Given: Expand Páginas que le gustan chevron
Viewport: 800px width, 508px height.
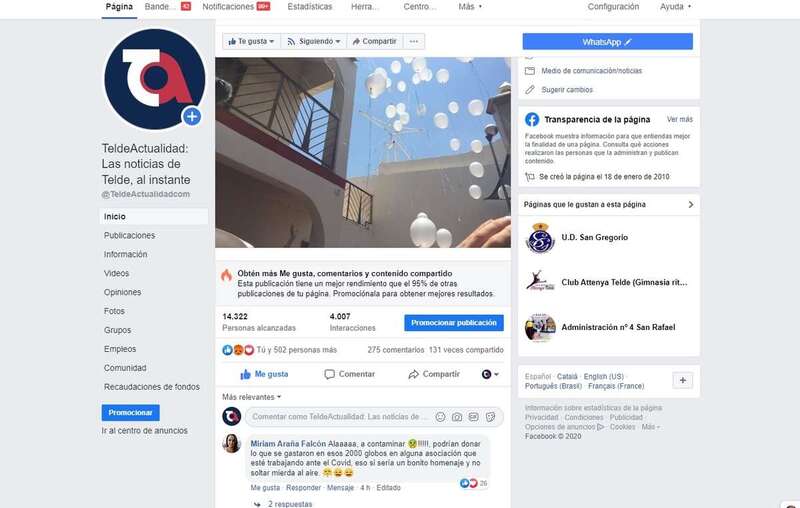Looking at the screenshot, I should [690, 205].
